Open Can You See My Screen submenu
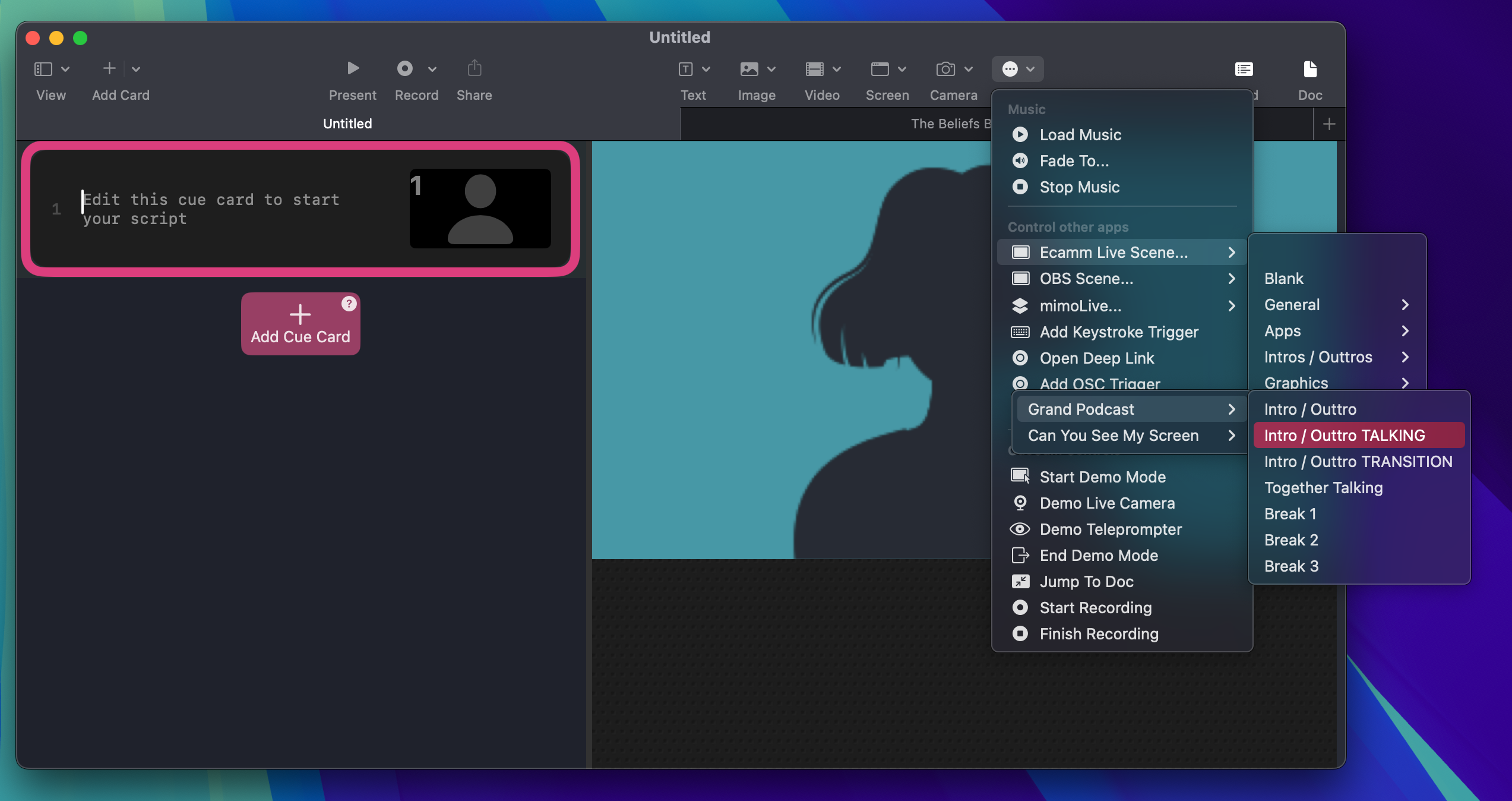The image size is (1512, 801). (1131, 436)
